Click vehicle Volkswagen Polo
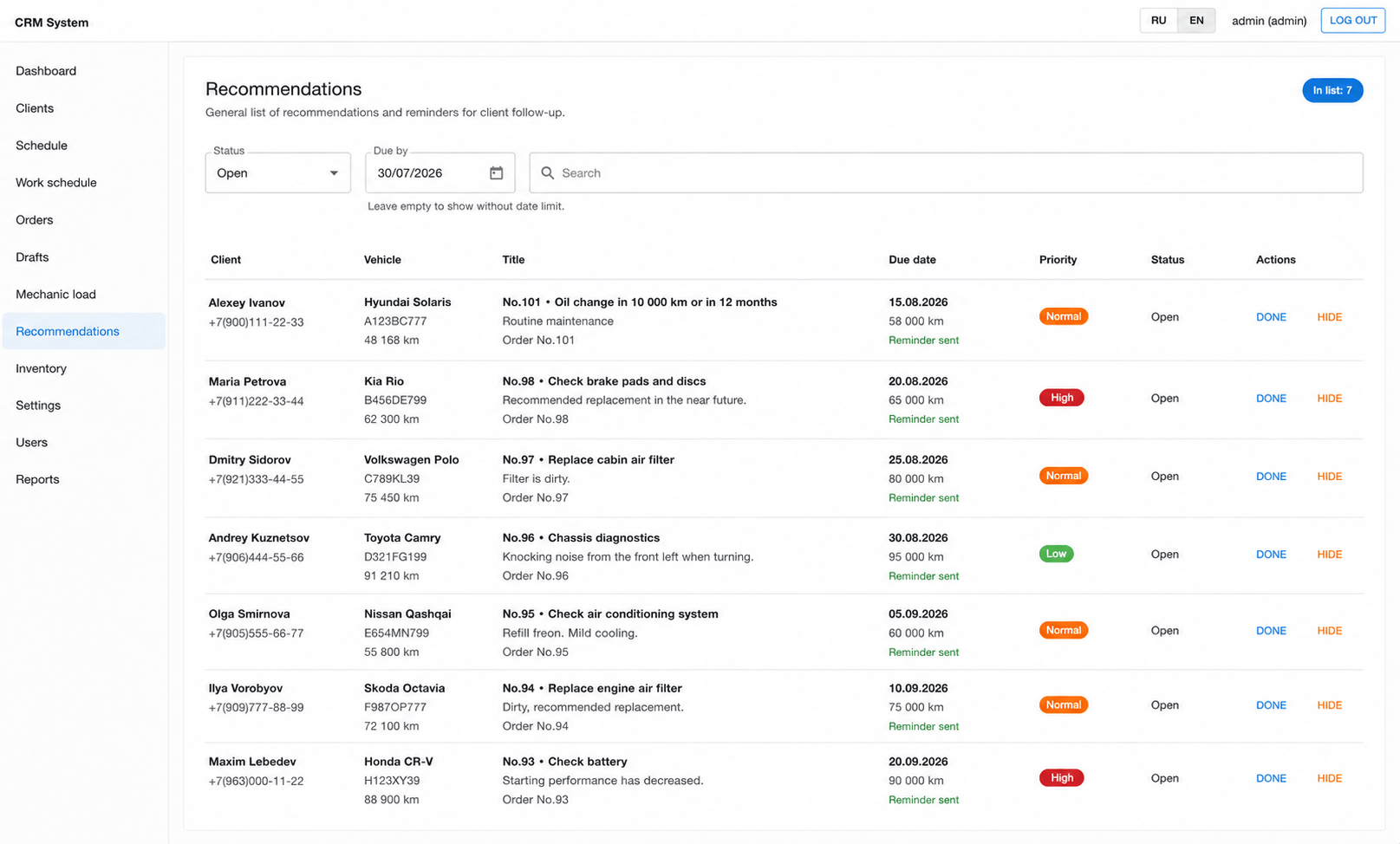The image size is (1400, 844). click(x=412, y=460)
